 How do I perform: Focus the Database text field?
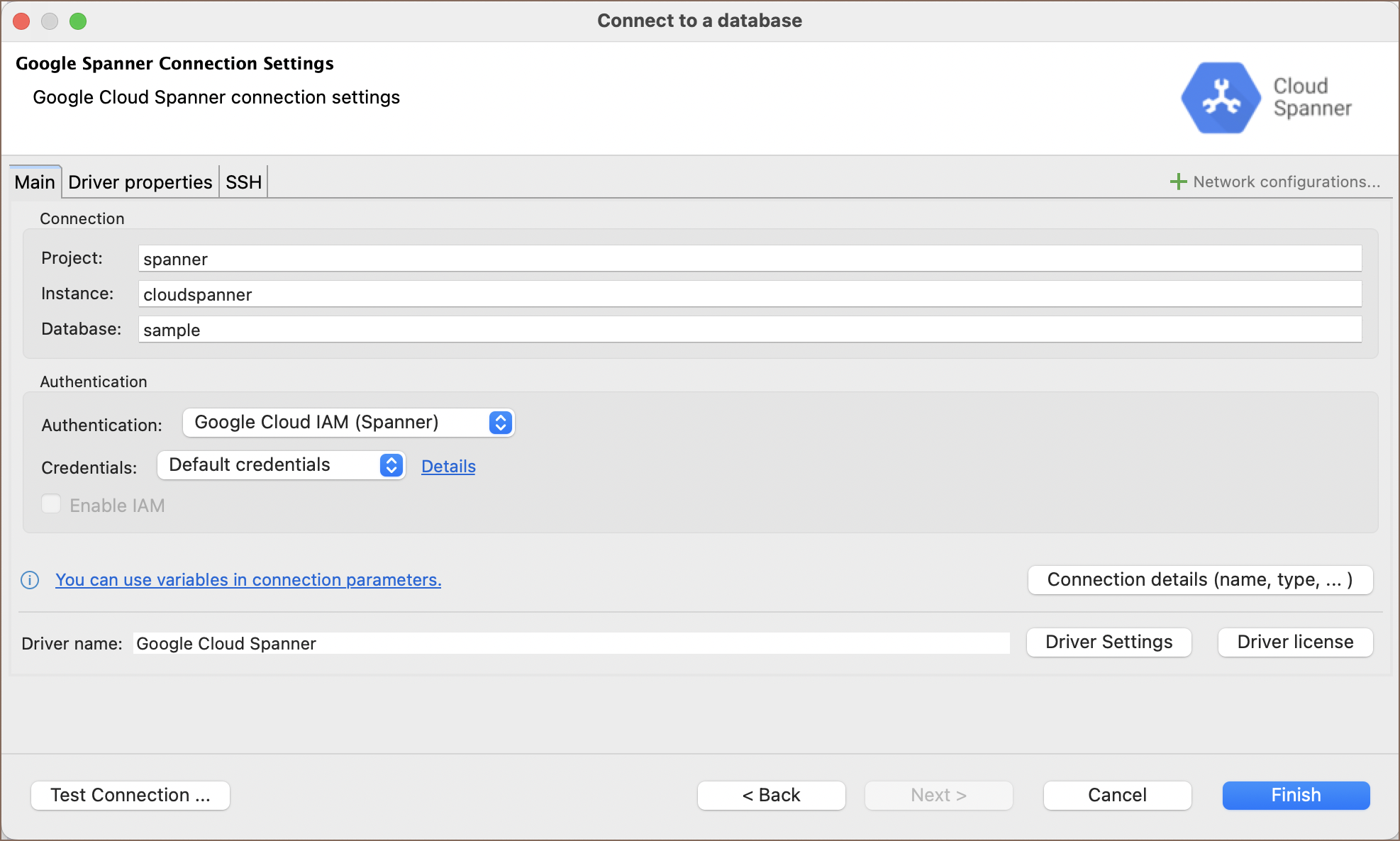[749, 330]
